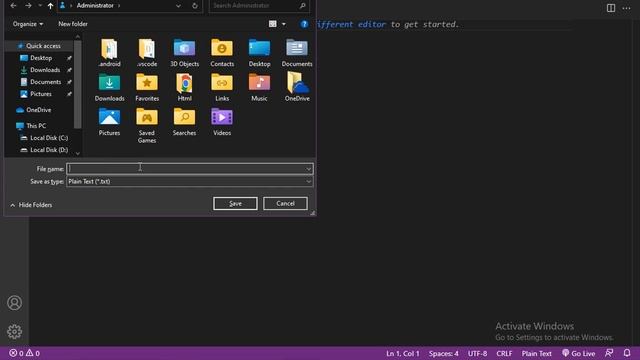
Task: Click the change view icon button
Action: [273, 24]
